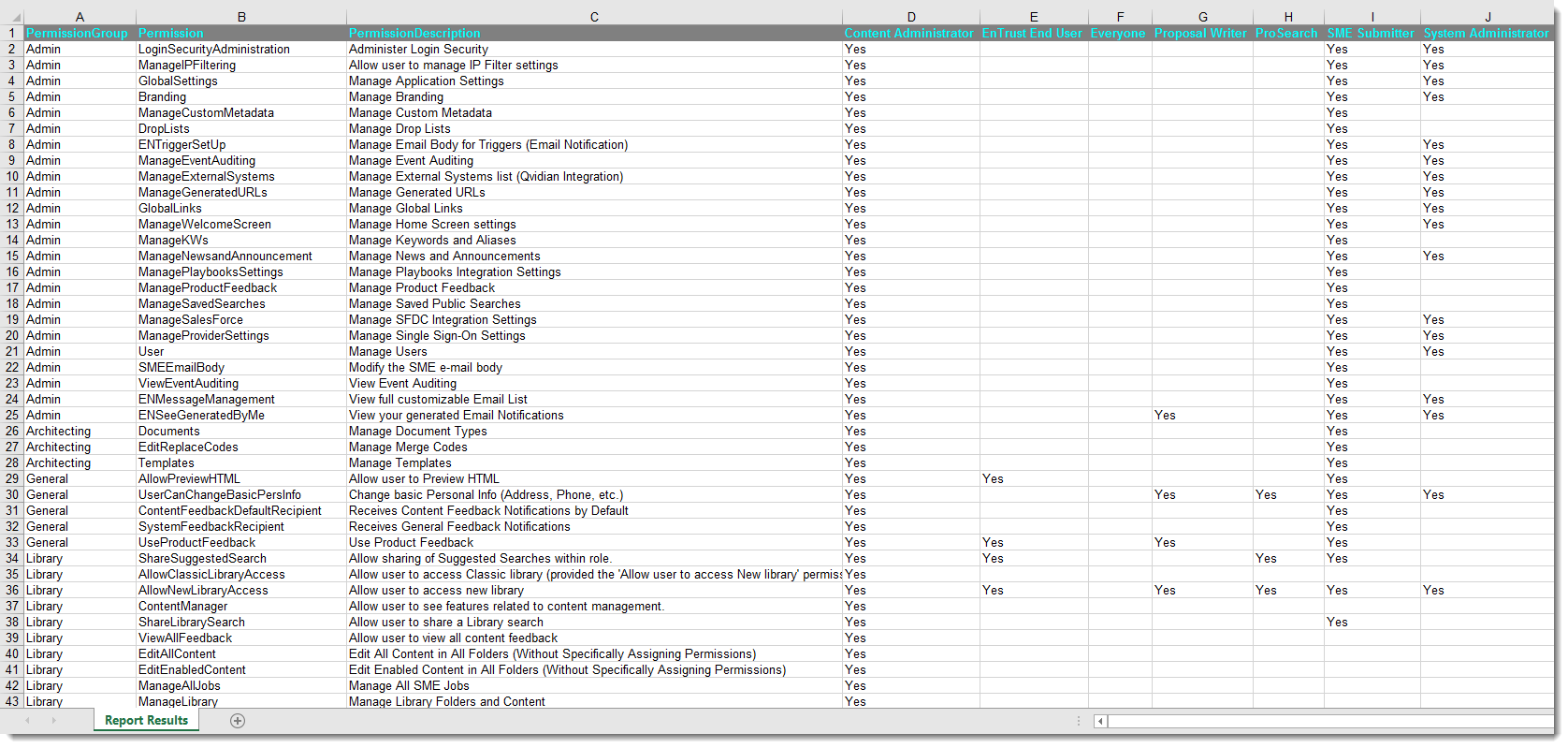Image resolution: width=1568 pixels, height=748 pixels.
Task: Select the ManageGeneratedURLs cell
Action: (241, 192)
